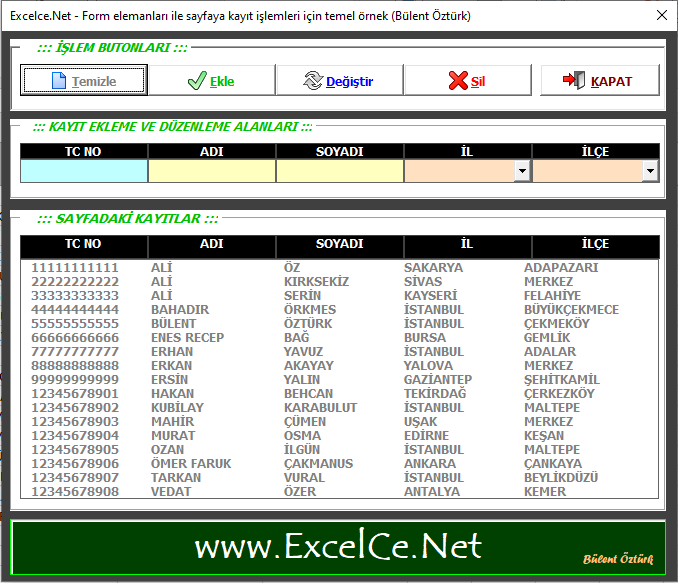678x583 pixels.
Task: Select the GAZİANTEP row
Action: pyautogui.click(x=339, y=380)
